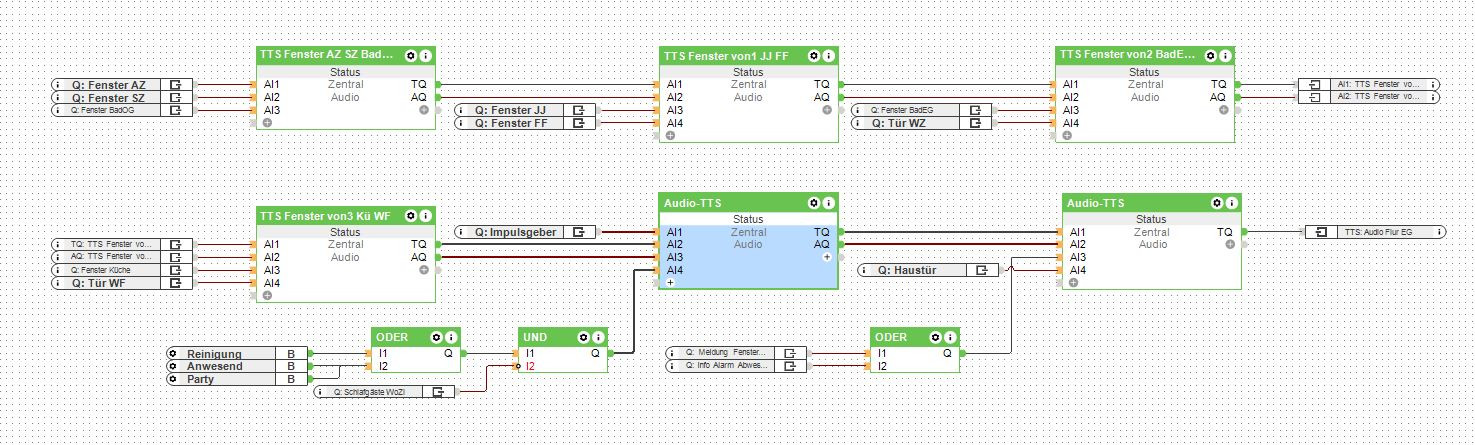The image size is (1475, 445).
Task: Click info icon of selected blue Audio-TTS block
Action: [828, 203]
